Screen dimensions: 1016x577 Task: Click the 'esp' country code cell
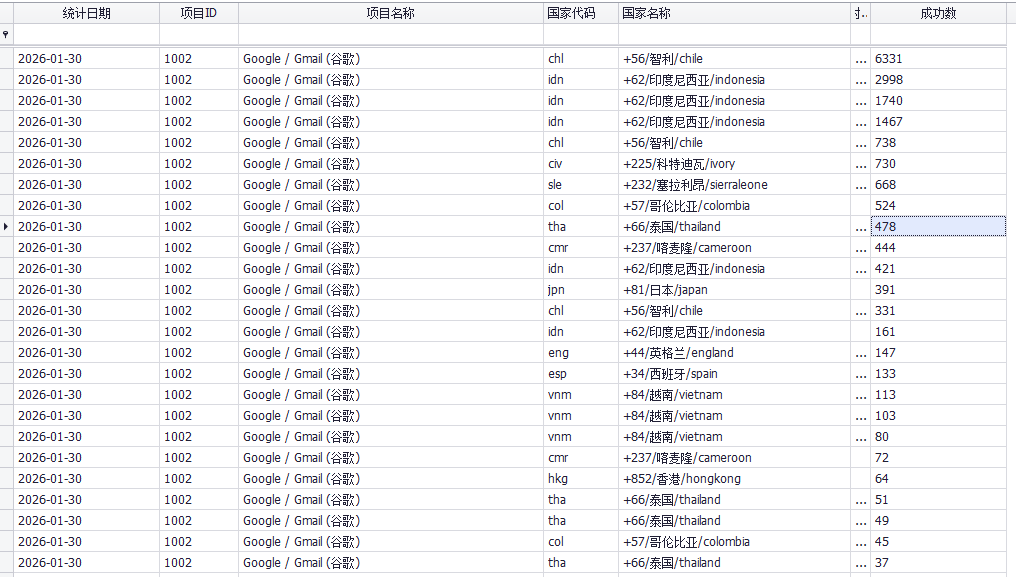(581, 373)
